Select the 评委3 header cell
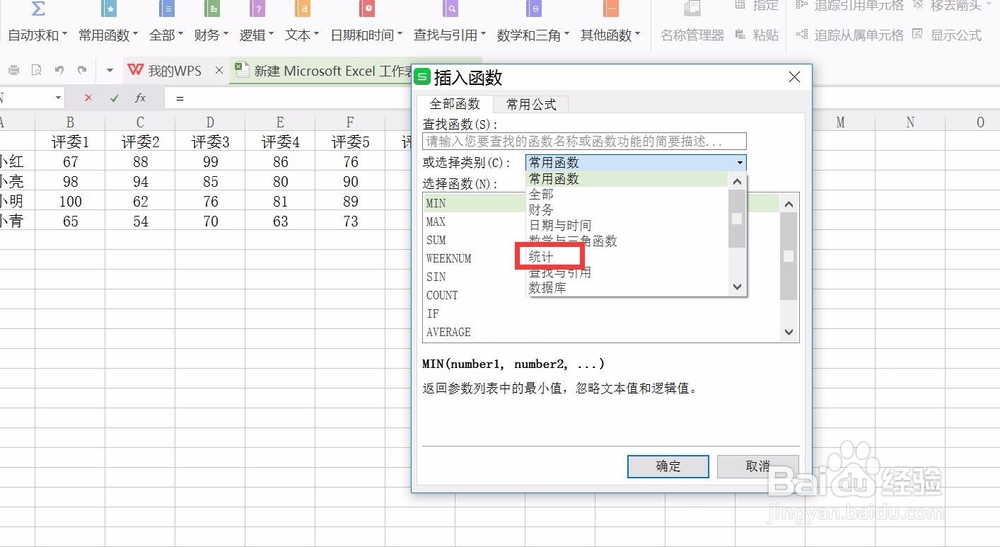Screen dimensions: 1000x547 (x=210, y=142)
